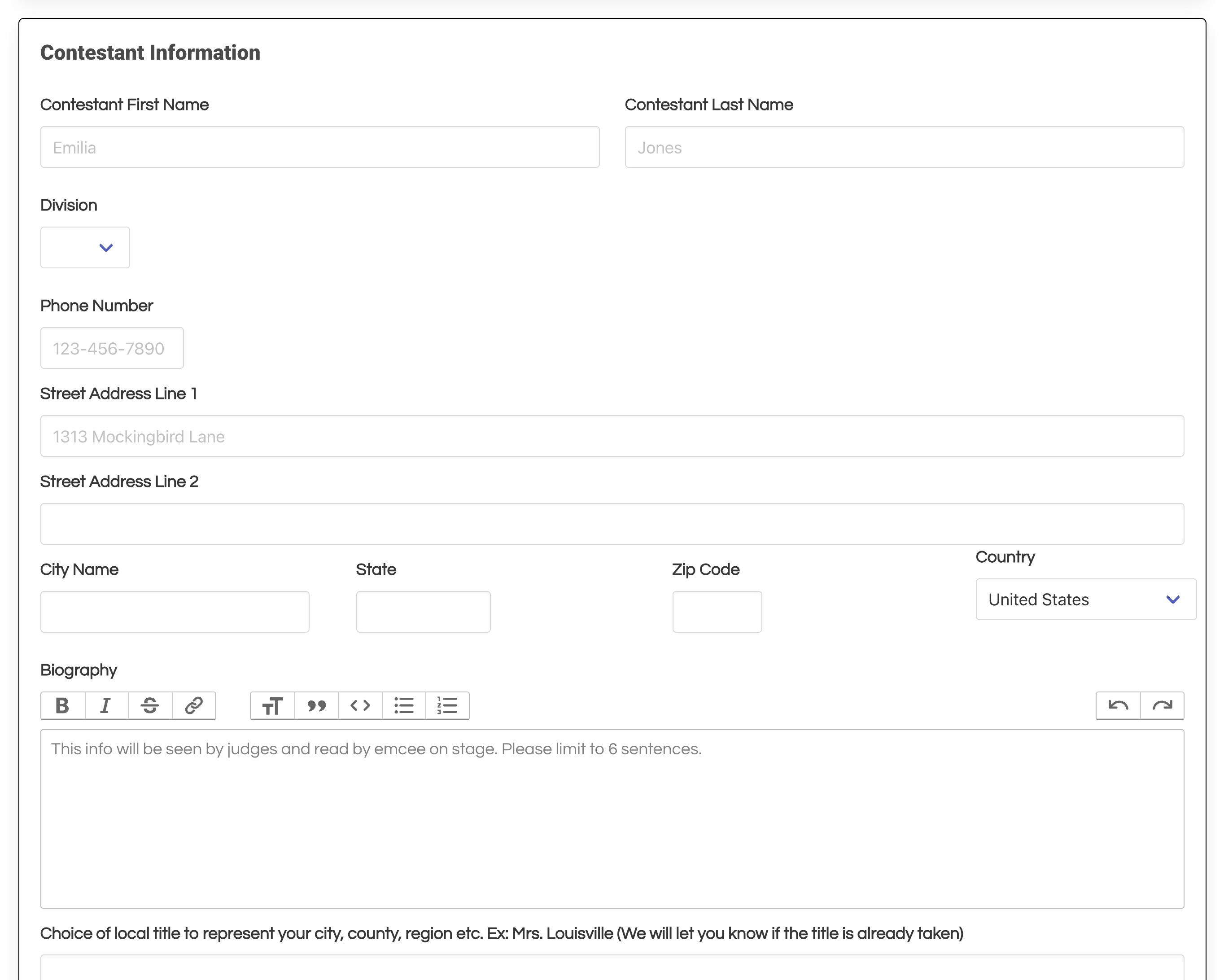Click inside the Biography text area
1224x980 pixels.
(612, 819)
